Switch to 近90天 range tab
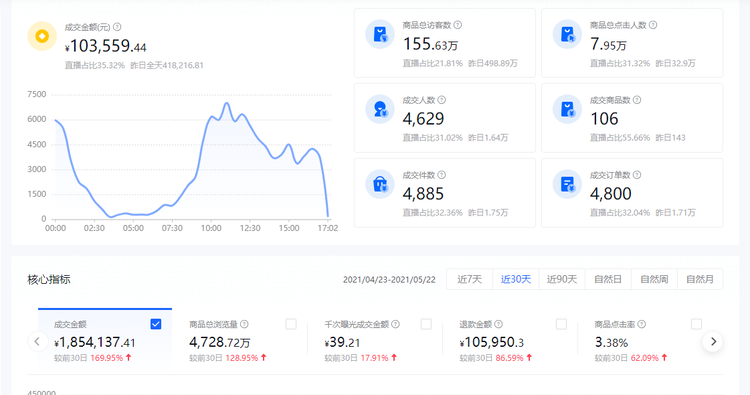750x395 pixels. pyautogui.click(x=562, y=279)
